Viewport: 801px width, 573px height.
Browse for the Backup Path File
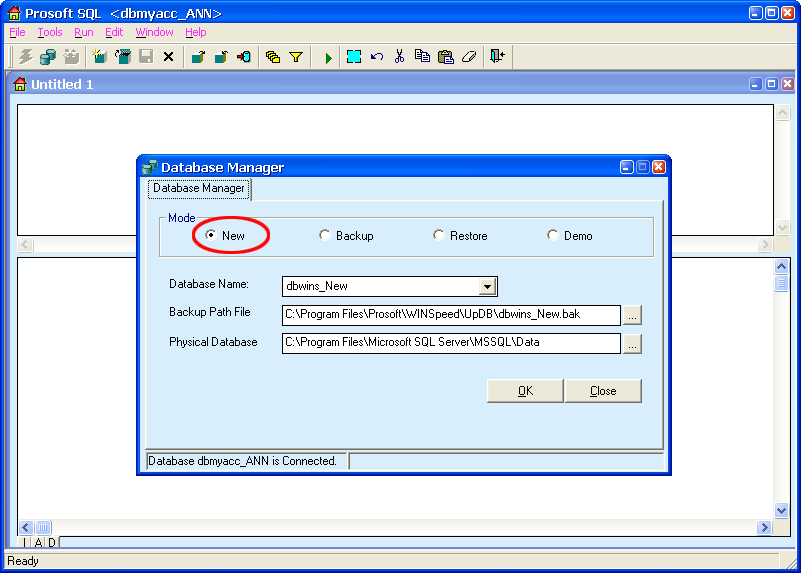[632, 315]
